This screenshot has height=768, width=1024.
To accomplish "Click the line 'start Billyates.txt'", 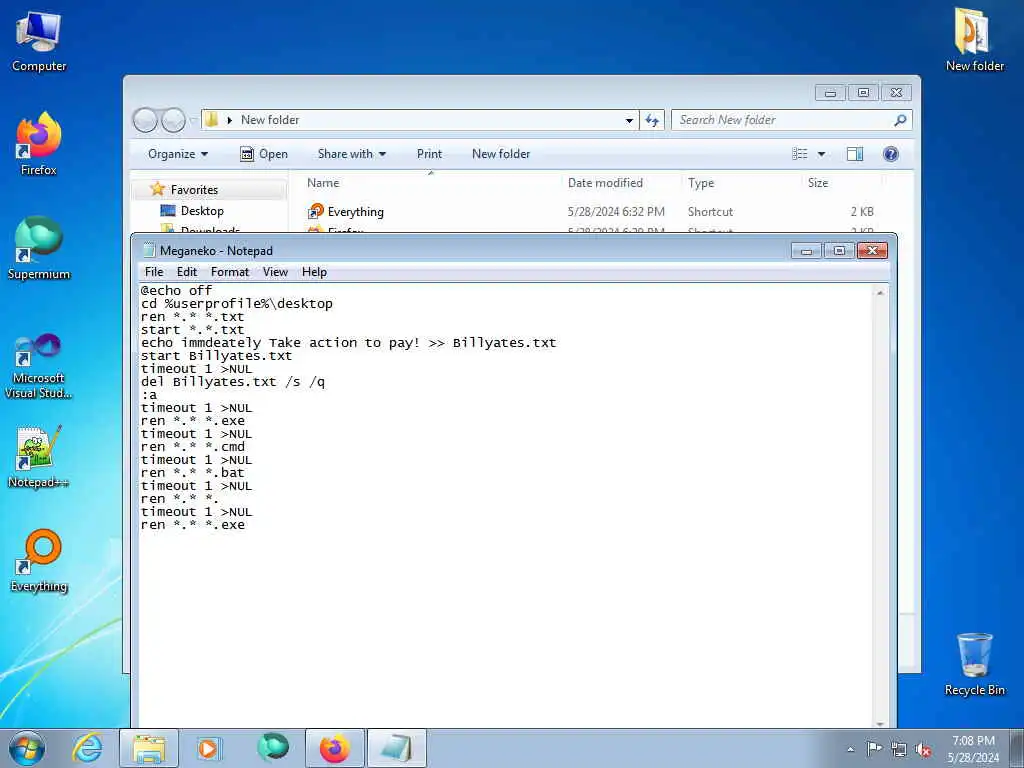I will [x=216, y=356].
